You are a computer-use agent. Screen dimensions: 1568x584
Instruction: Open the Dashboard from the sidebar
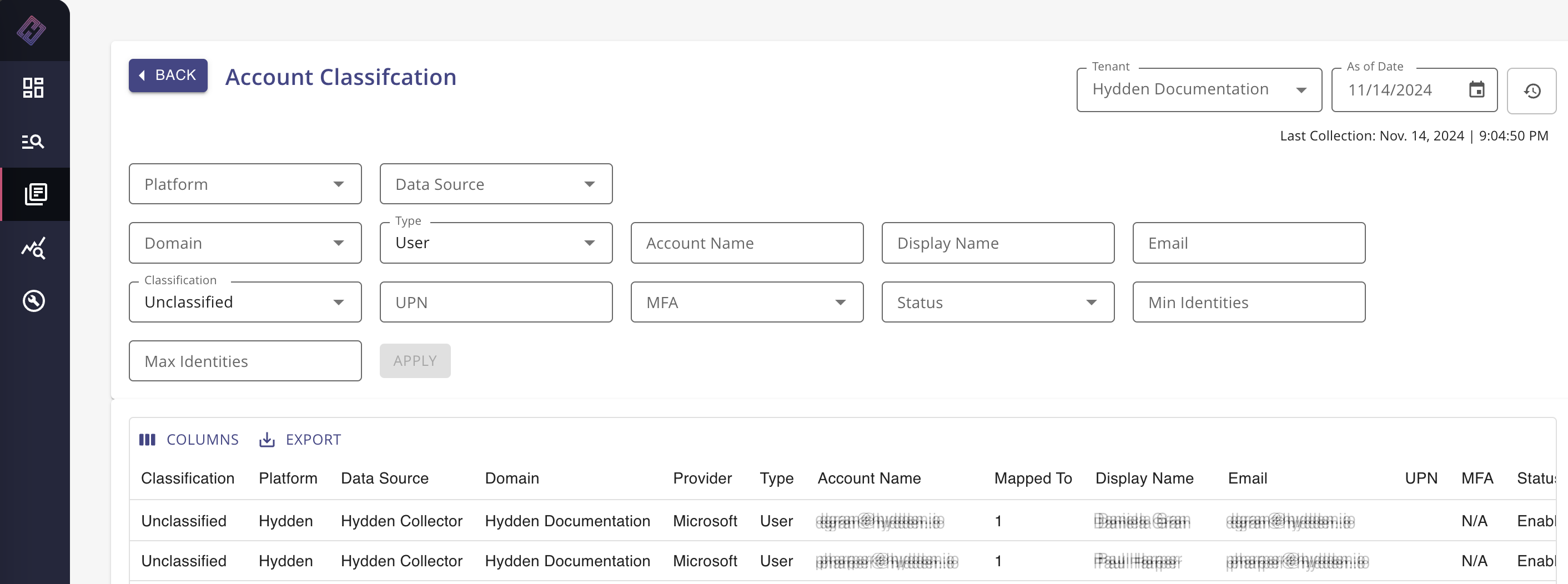[x=33, y=87]
